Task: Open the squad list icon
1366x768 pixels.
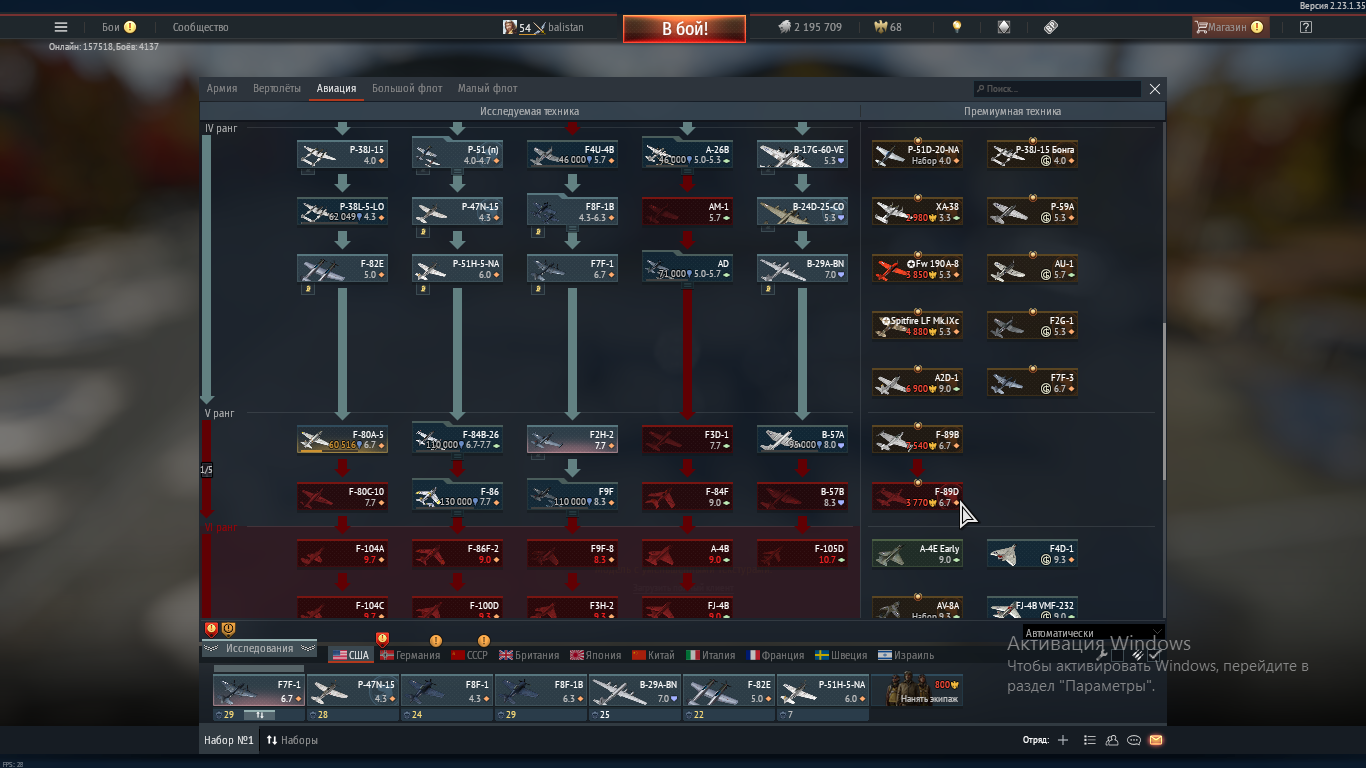Action: [x=1090, y=740]
